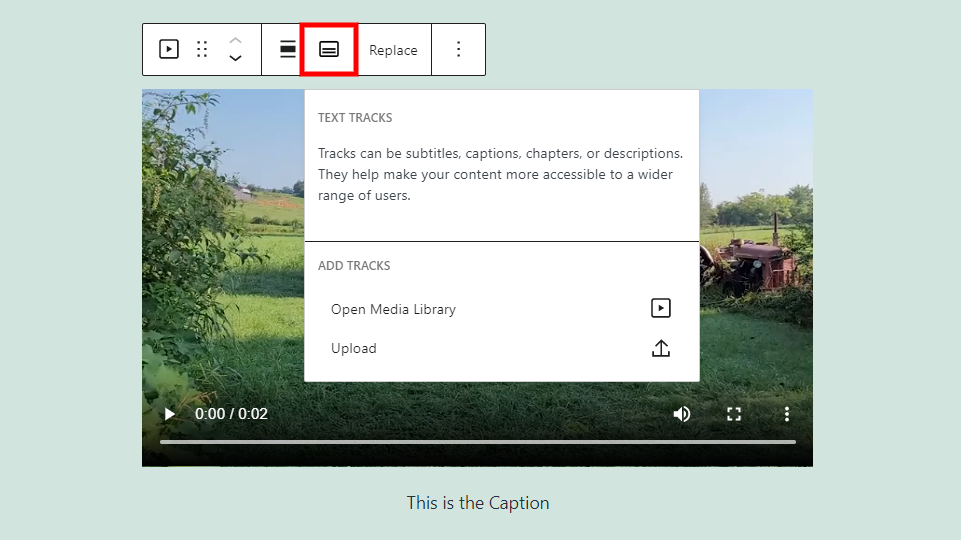The image size is (961, 540).
Task: Click the video progress bar
Action: point(478,441)
